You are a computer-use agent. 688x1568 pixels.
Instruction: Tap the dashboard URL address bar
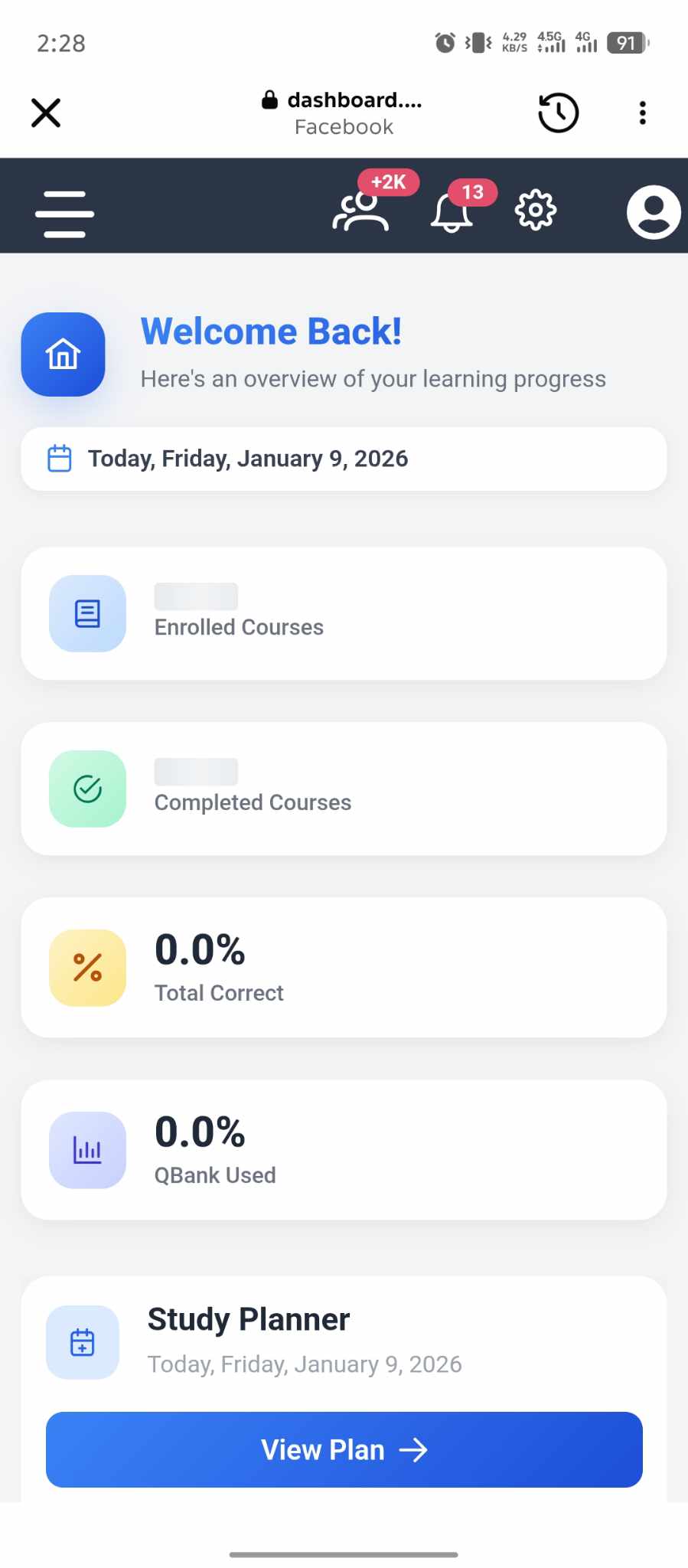344,113
